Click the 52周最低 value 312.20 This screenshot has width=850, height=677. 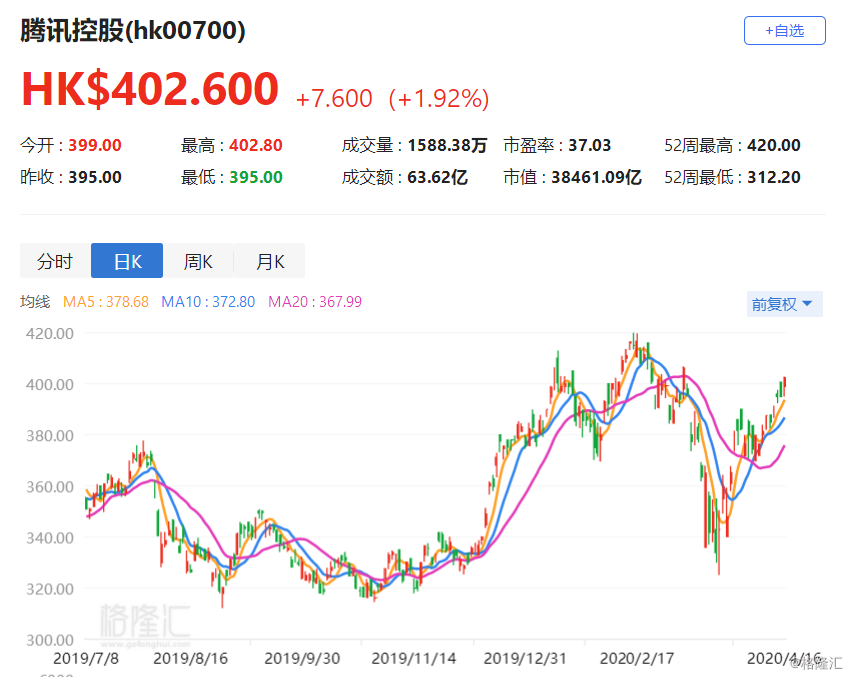(x=774, y=177)
